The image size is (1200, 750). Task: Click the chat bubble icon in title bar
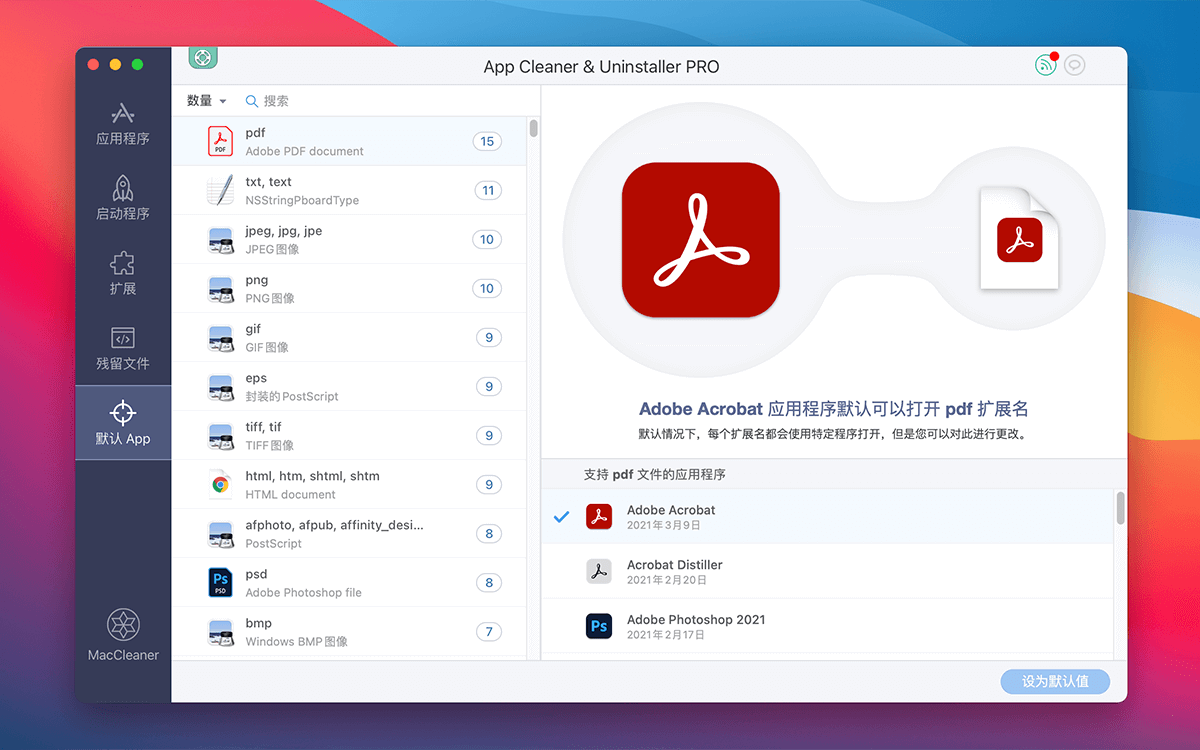coord(1074,66)
